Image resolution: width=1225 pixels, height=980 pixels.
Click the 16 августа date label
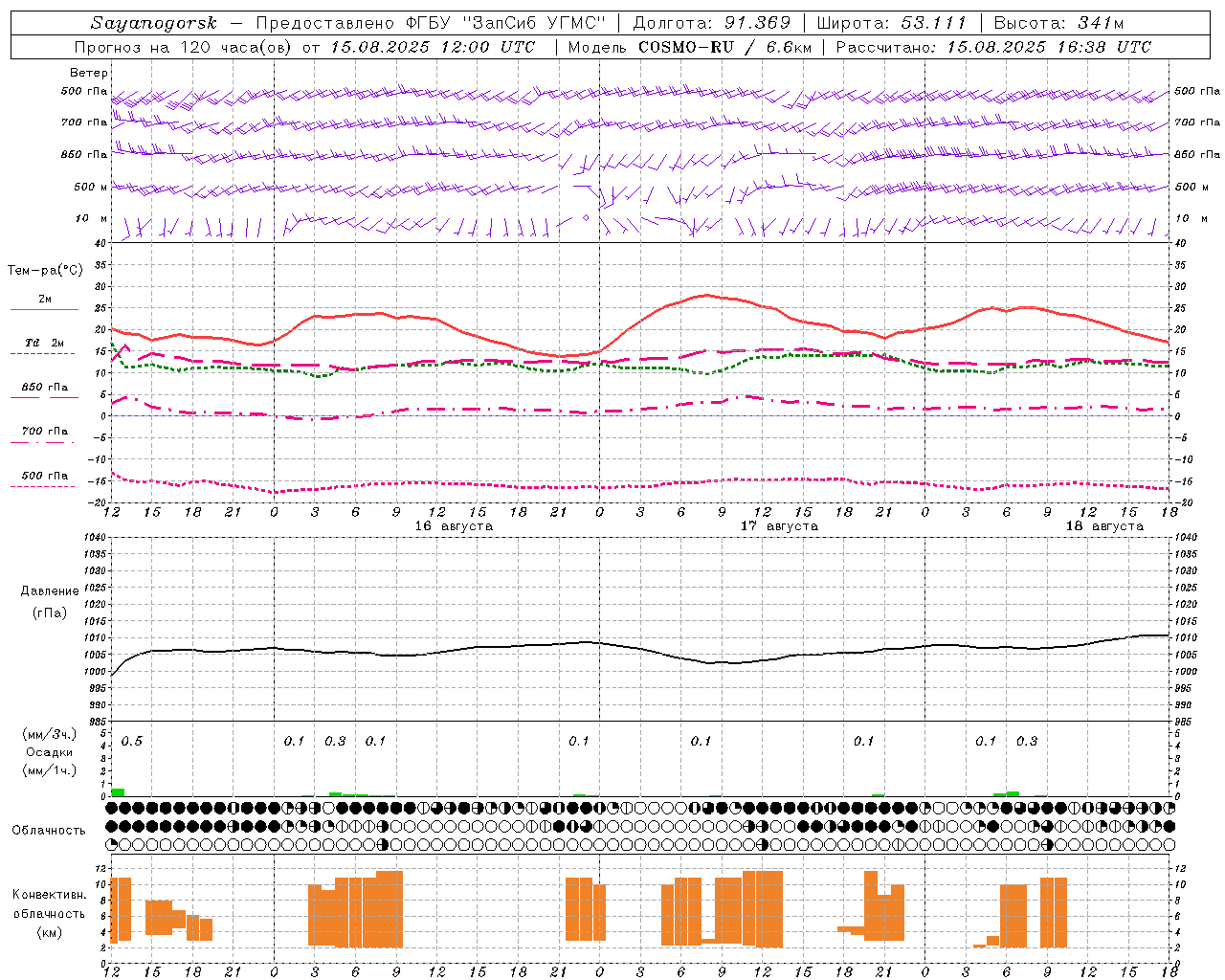[x=454, y=526]
